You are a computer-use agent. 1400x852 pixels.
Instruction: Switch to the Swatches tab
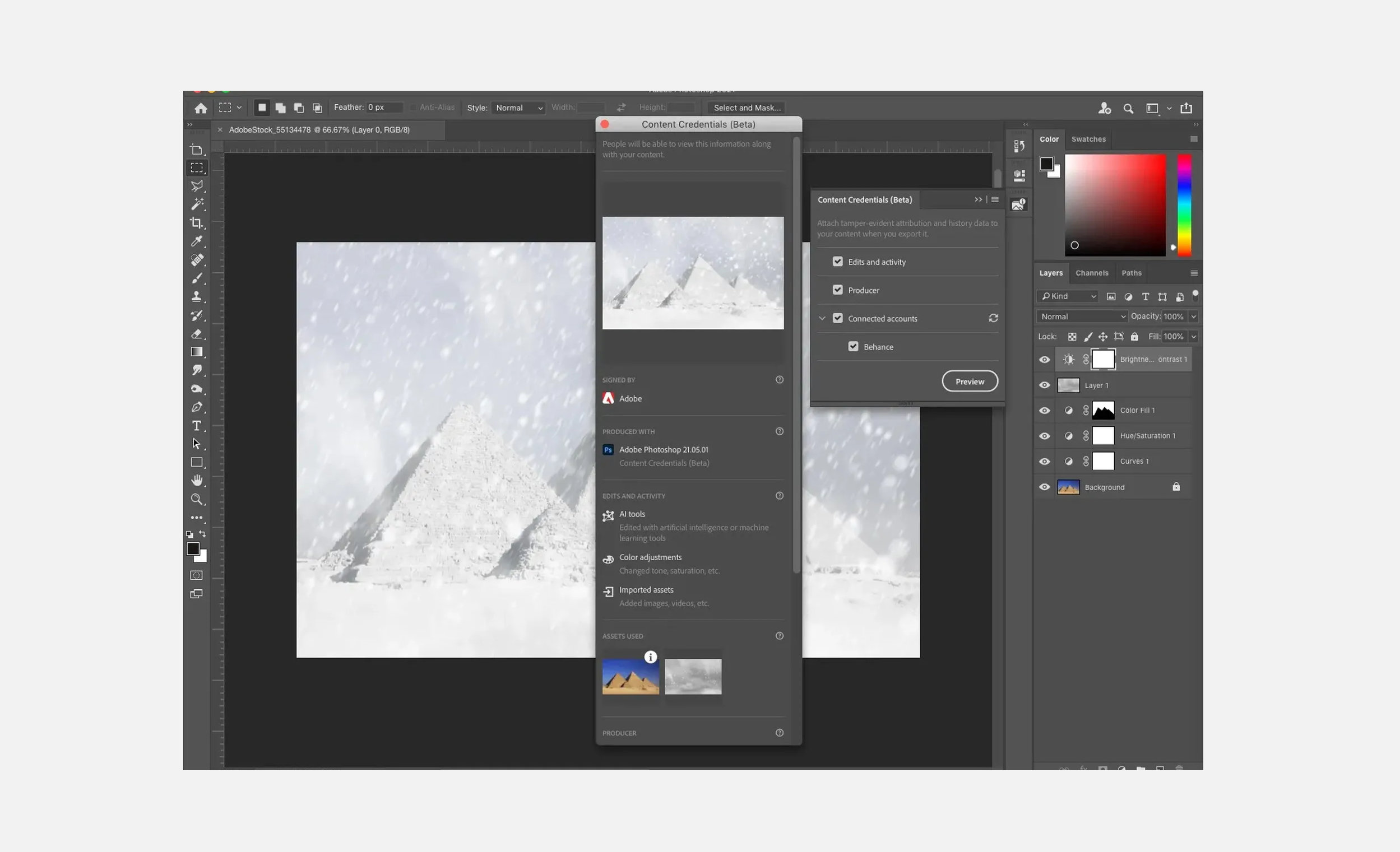click(1088, 139)
